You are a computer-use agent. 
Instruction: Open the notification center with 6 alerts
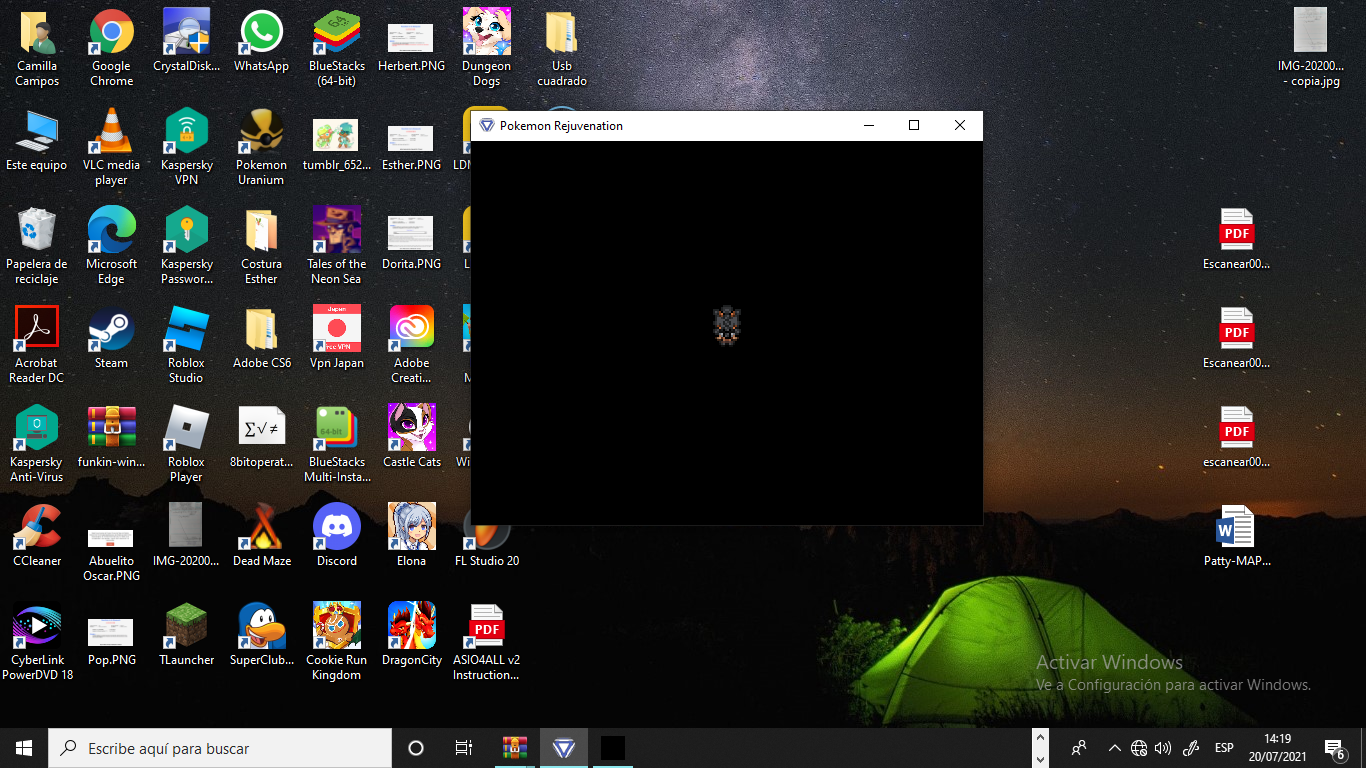[1334, 748]
